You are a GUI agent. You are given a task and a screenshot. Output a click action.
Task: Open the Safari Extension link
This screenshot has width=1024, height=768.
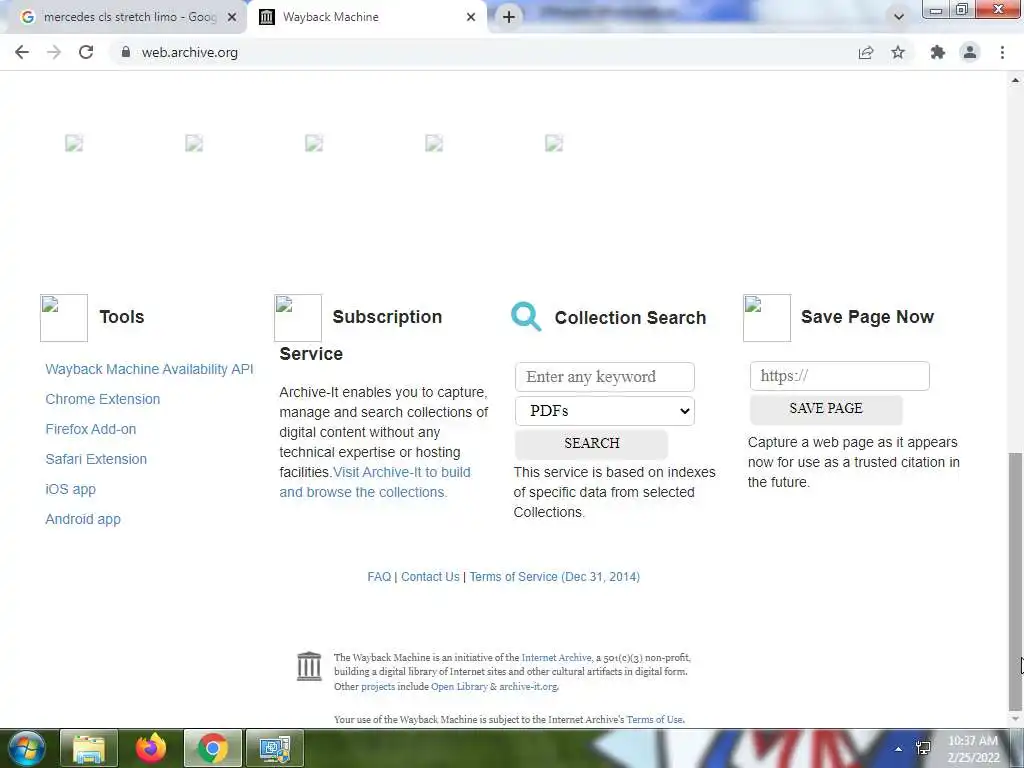pos(96,459)
